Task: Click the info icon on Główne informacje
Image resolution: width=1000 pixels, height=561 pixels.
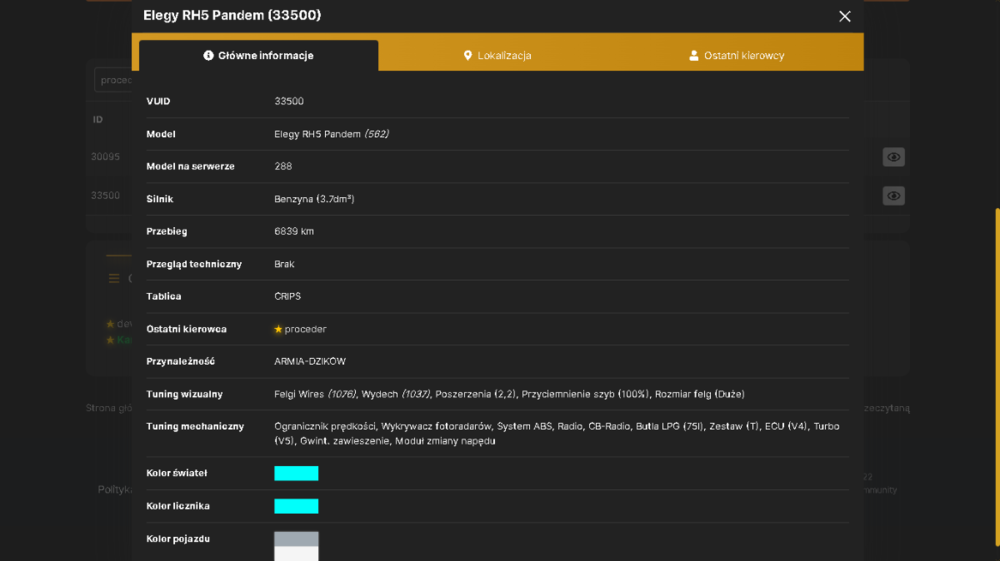Action: (208, 55)
